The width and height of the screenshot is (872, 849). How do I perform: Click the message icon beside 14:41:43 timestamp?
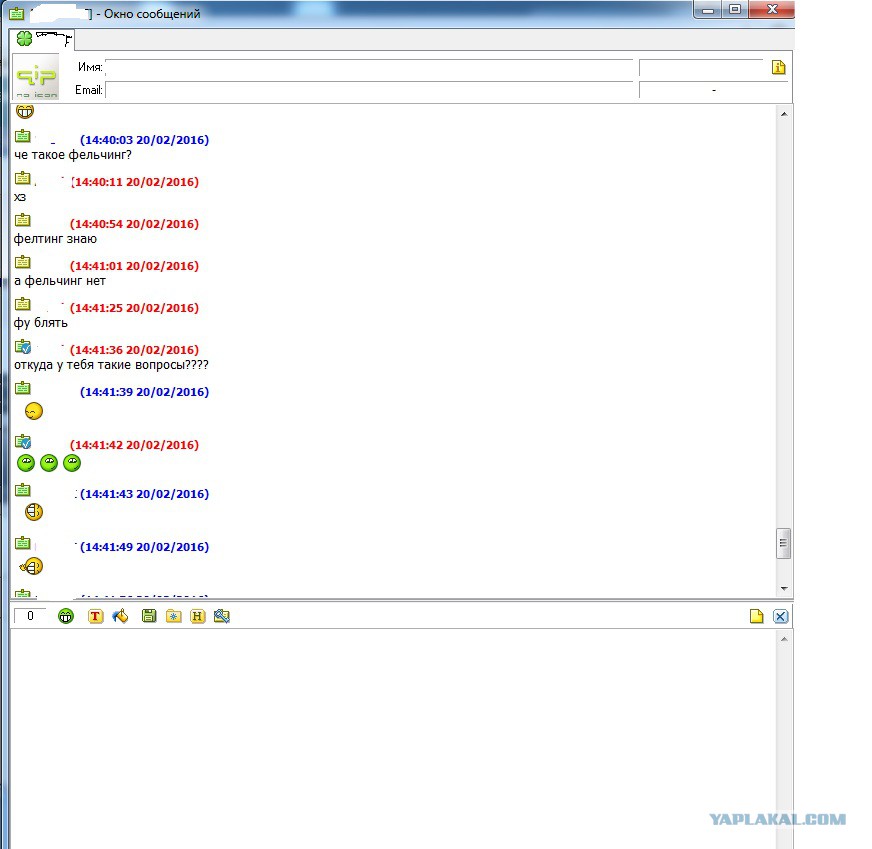coord(23,490)
